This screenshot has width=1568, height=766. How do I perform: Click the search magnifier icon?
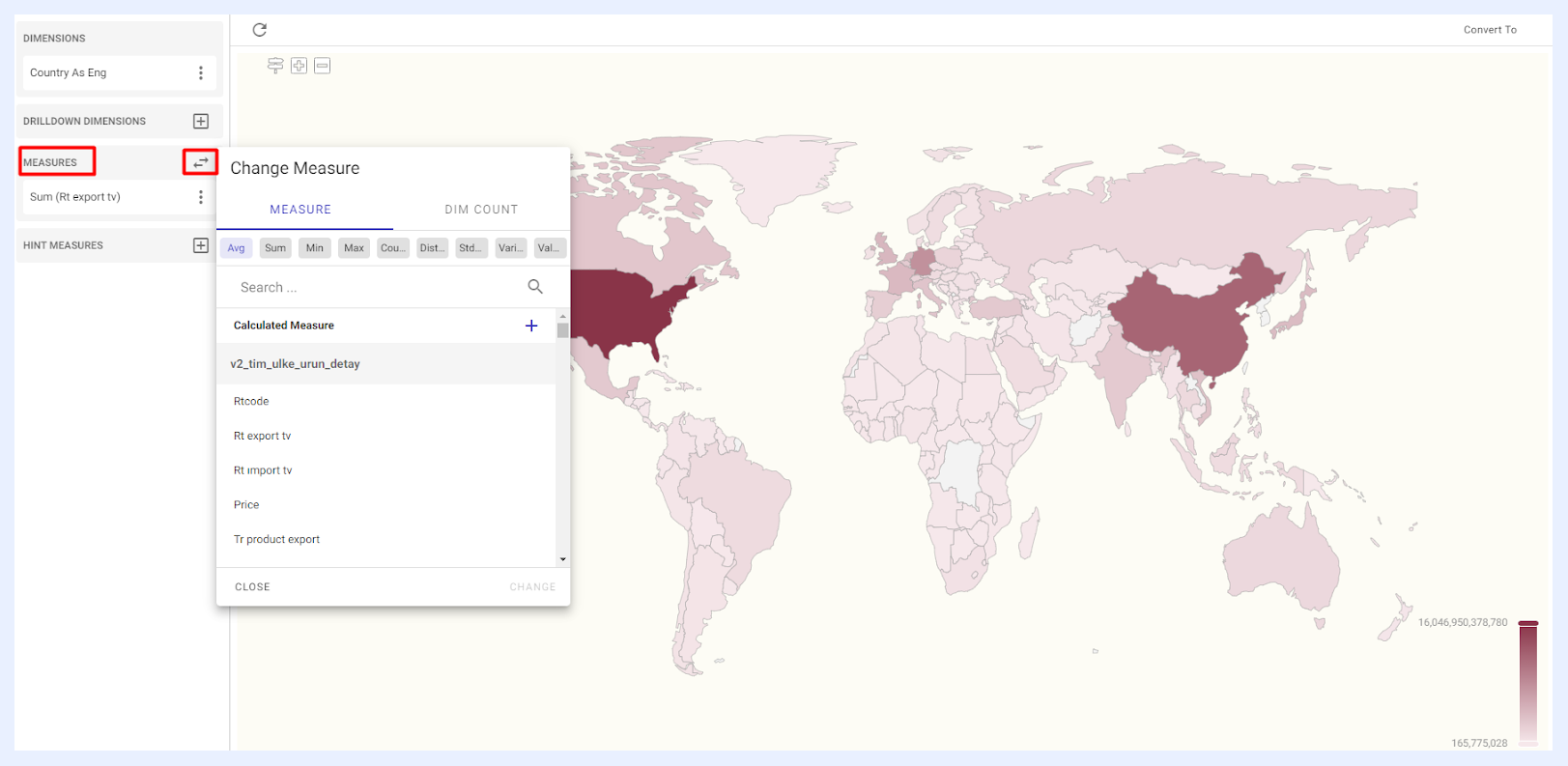click(535, 287)
